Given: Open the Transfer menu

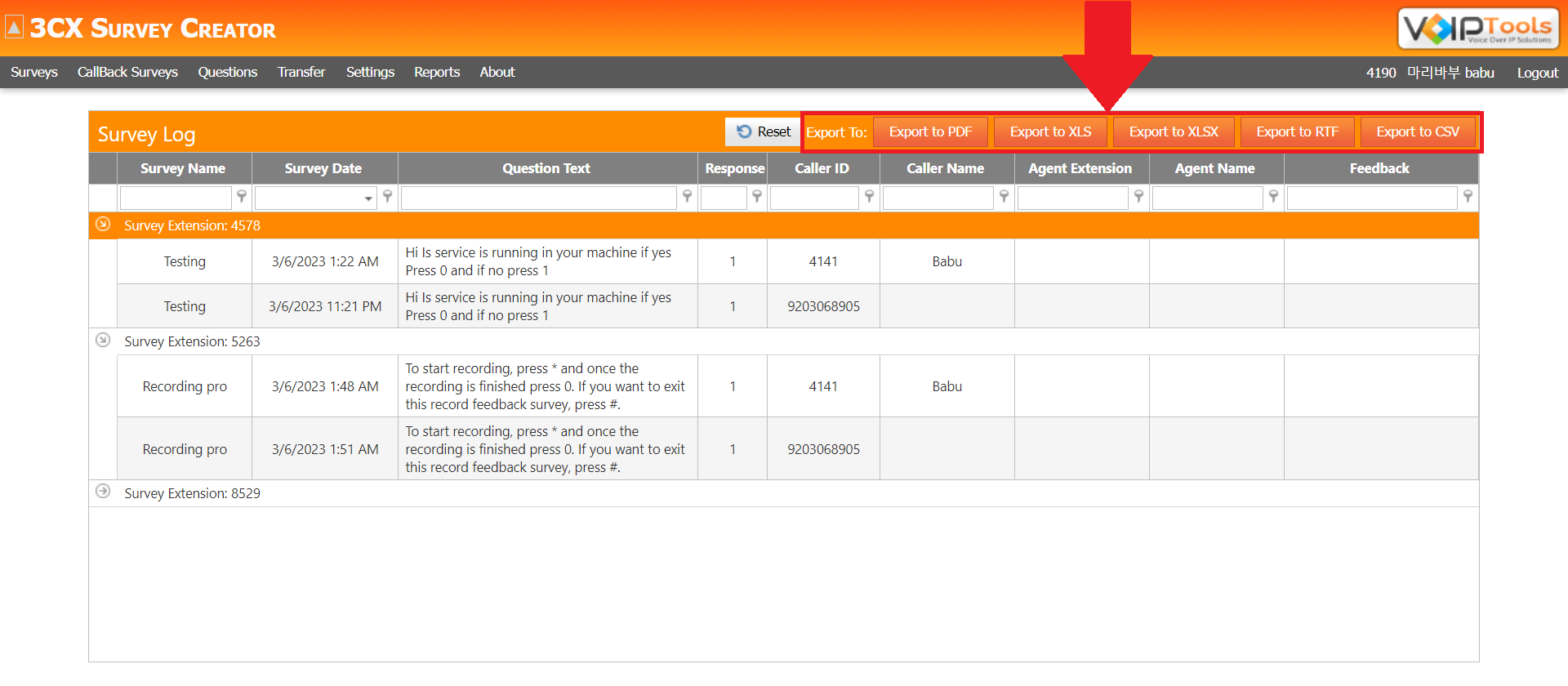Looking at the screenshot, I should [301, 72].
